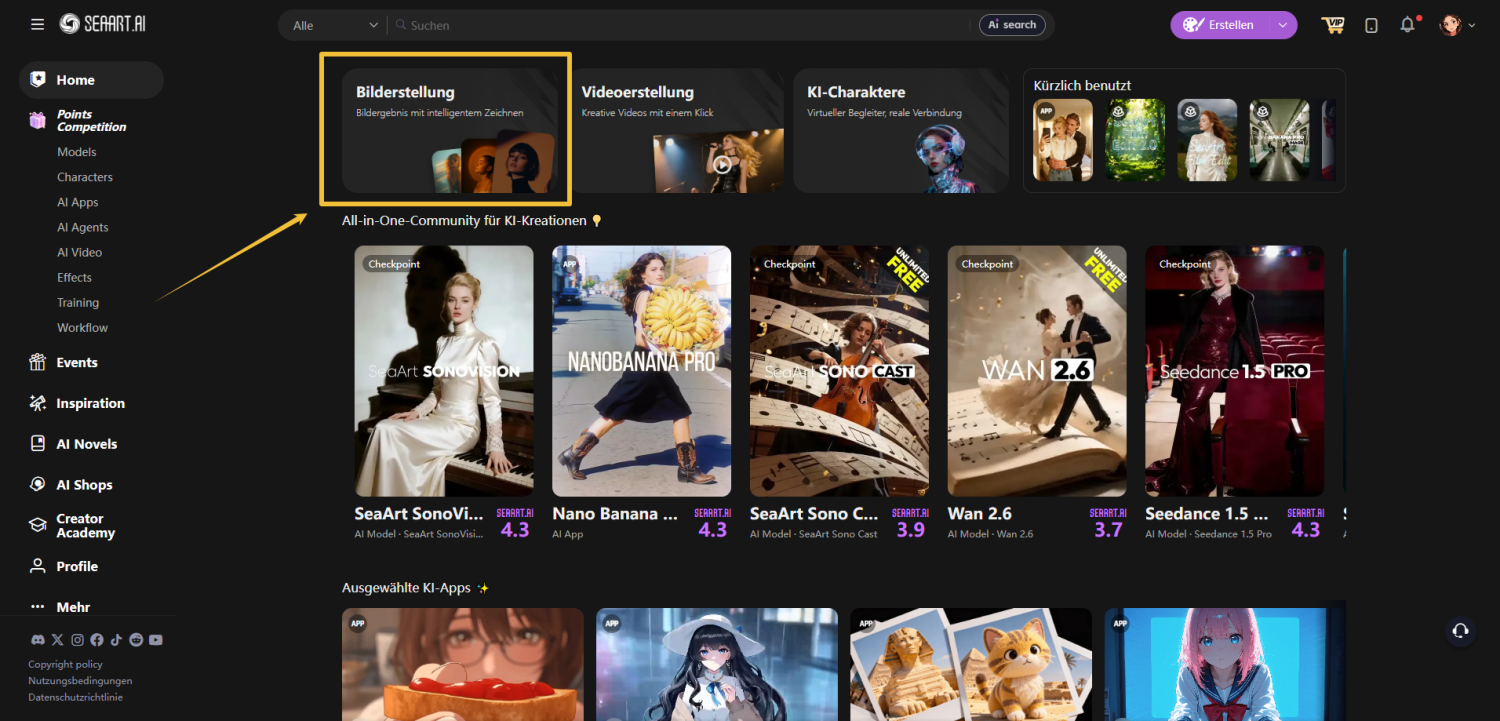Screen dimensions: 1500x721
Task: Go to Inspiration in the sidebar
Action: (90, 403)
